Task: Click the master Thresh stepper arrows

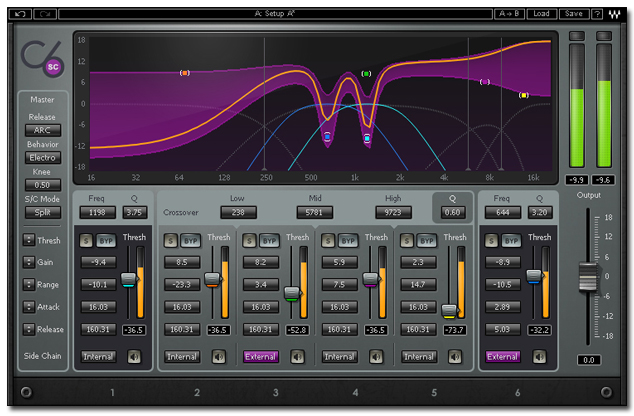Action: 29,240
